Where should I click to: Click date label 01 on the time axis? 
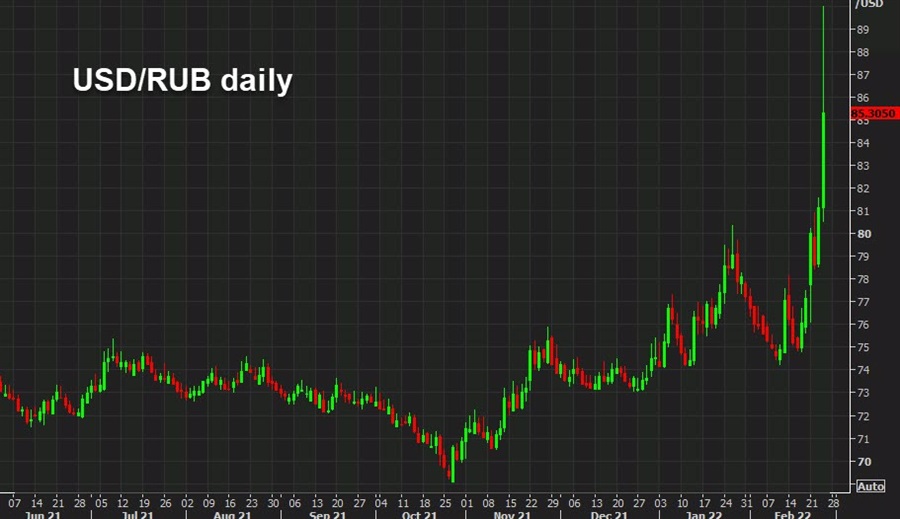coord(467,503)
